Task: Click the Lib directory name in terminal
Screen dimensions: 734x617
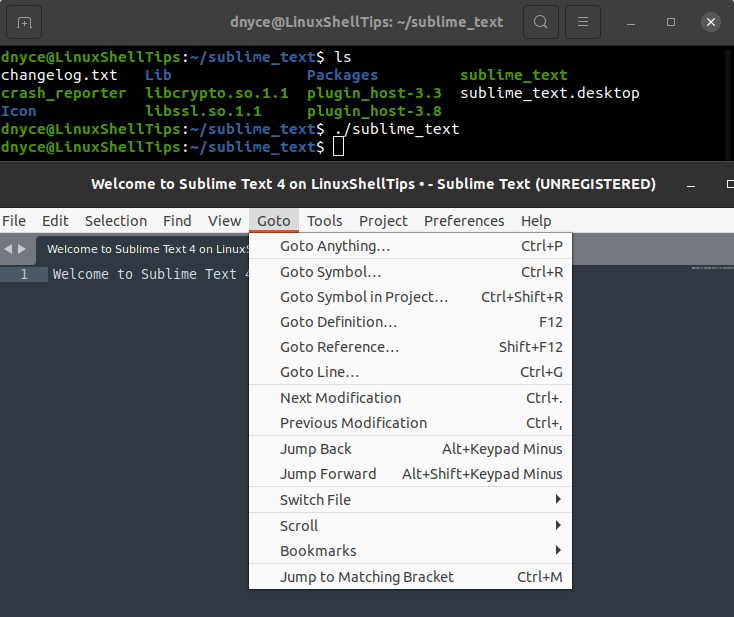Action: (158, 75)
